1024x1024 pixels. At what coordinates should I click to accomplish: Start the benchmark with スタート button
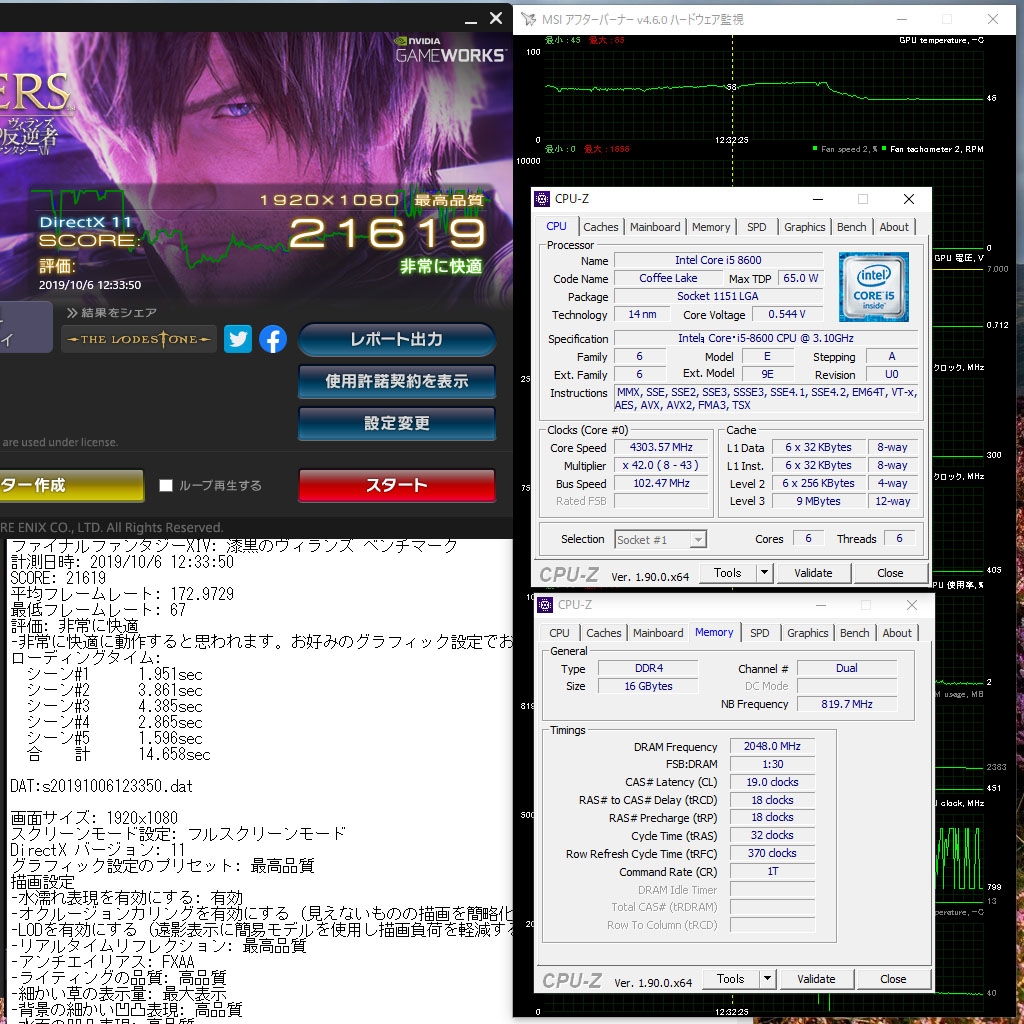point(396,485)
